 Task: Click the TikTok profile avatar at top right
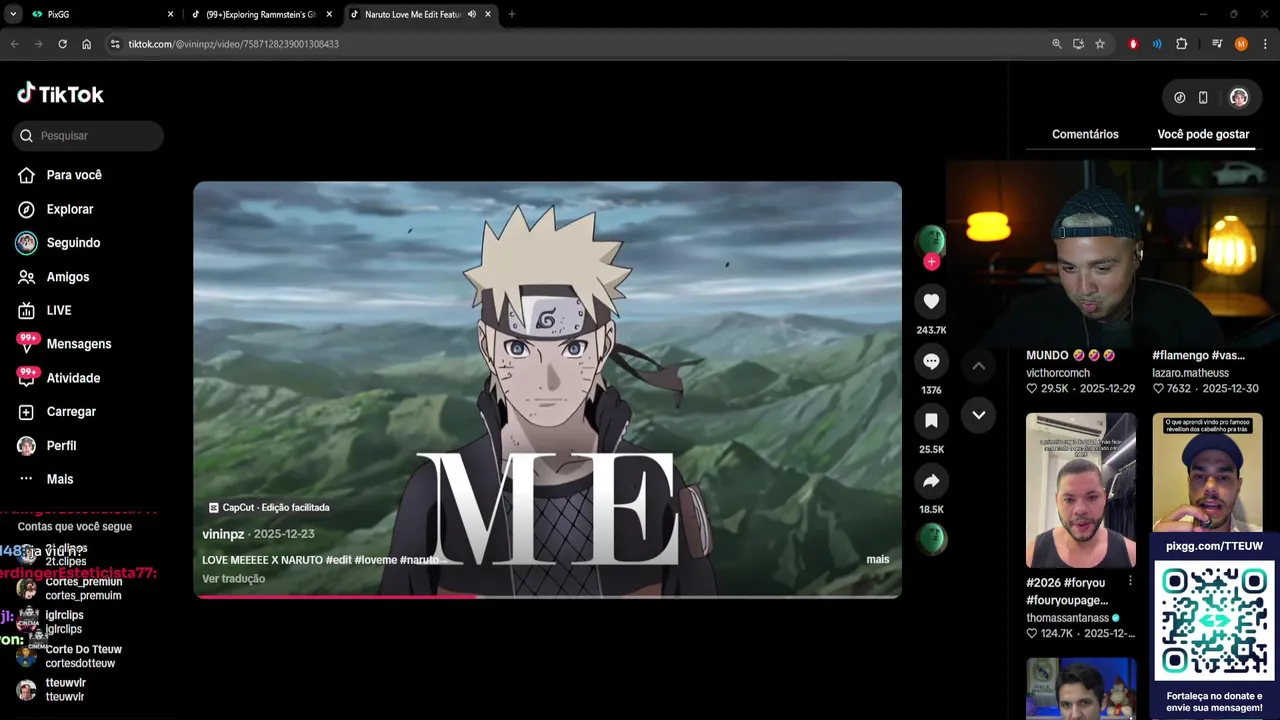point(1239,97)
